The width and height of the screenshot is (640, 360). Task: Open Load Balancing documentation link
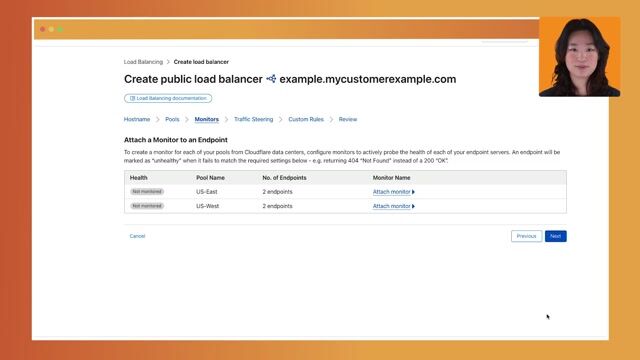[x=168, y=98]
